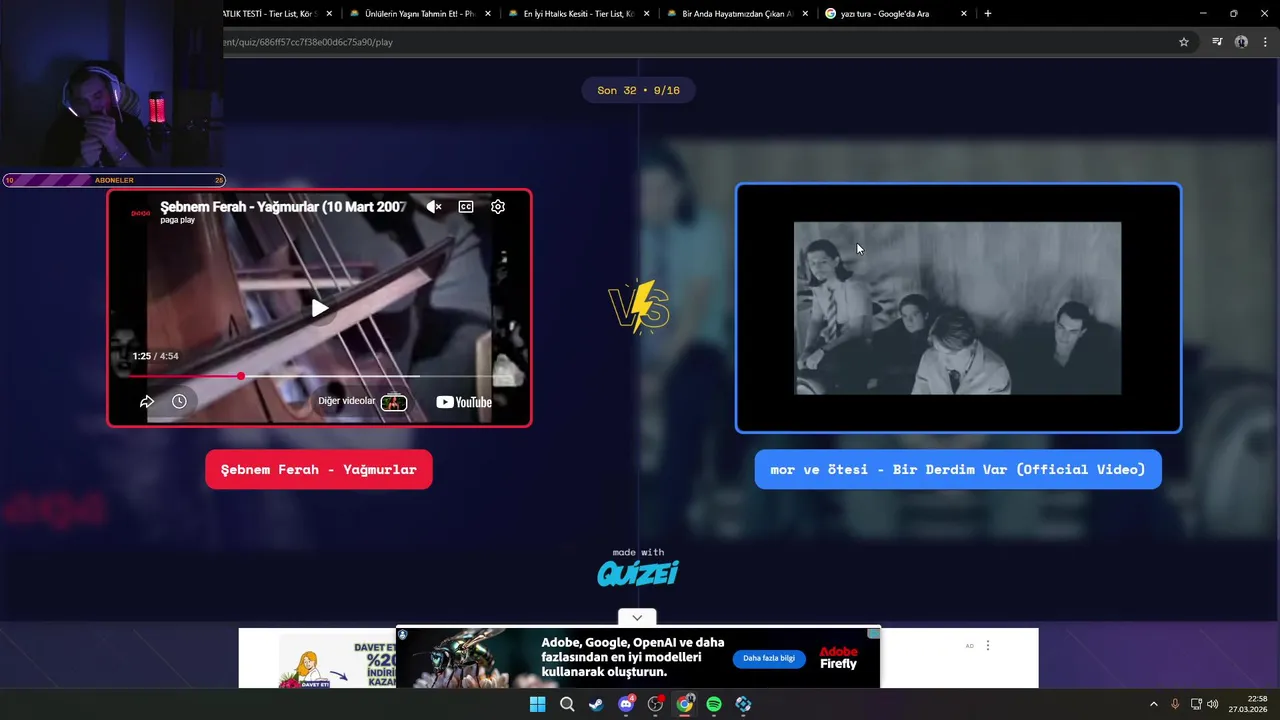Open the Chrome profile avatar
Image resolution: width=1280 pixels, height=720 pixels.
click(x=1241, y=42)
